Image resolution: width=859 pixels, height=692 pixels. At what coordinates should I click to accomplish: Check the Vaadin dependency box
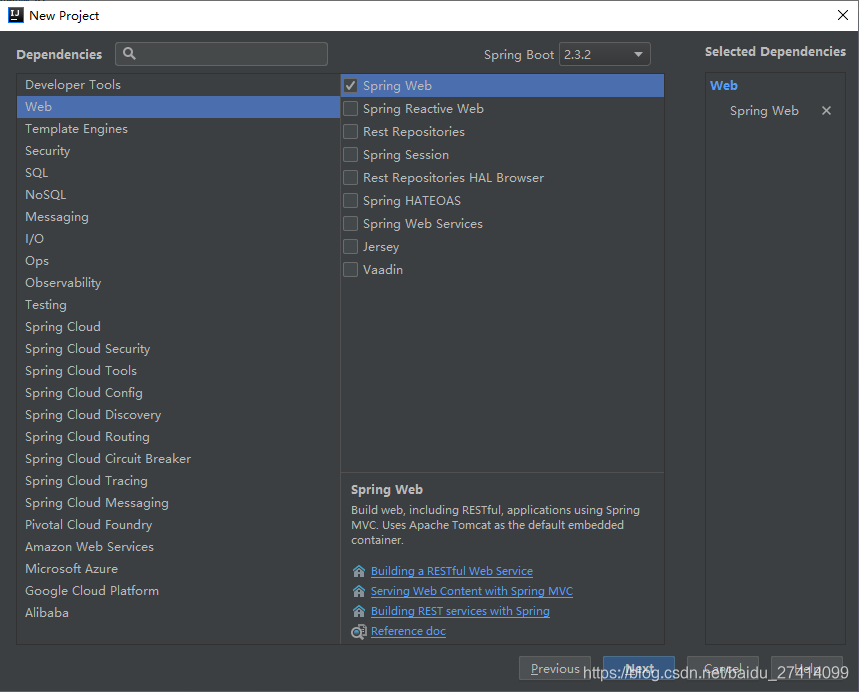(x=351, y=270)
